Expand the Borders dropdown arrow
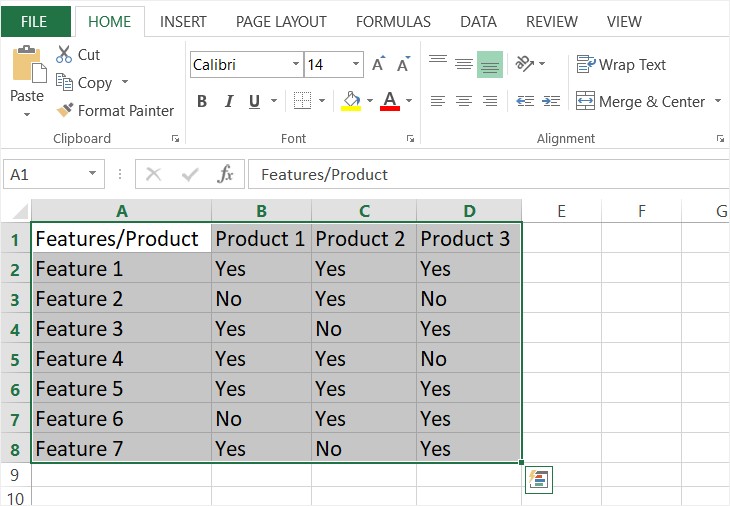The image size is (730, 506). point(322,101)
